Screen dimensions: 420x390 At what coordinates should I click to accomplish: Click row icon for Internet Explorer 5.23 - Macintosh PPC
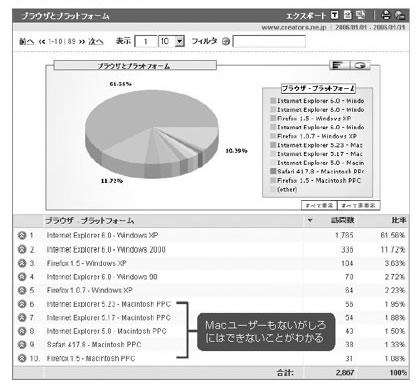pyautogui.click(x=22, y=304)
